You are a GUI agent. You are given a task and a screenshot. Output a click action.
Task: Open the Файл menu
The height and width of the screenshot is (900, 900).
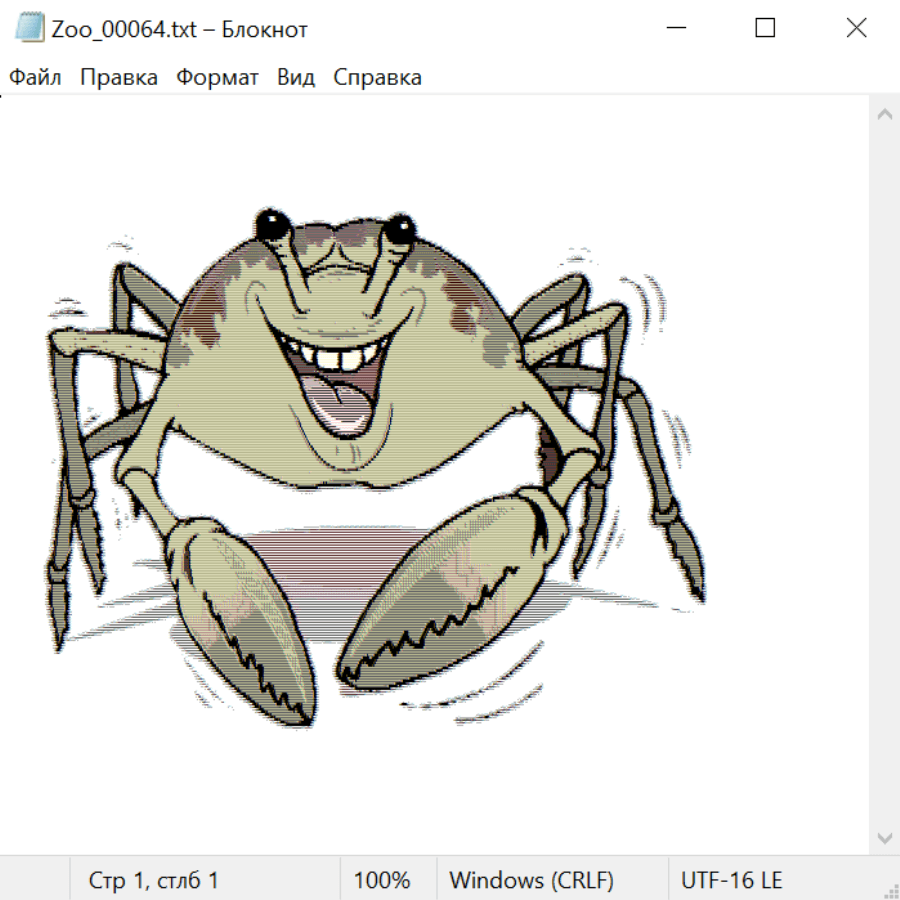click(x=36, y=78)
